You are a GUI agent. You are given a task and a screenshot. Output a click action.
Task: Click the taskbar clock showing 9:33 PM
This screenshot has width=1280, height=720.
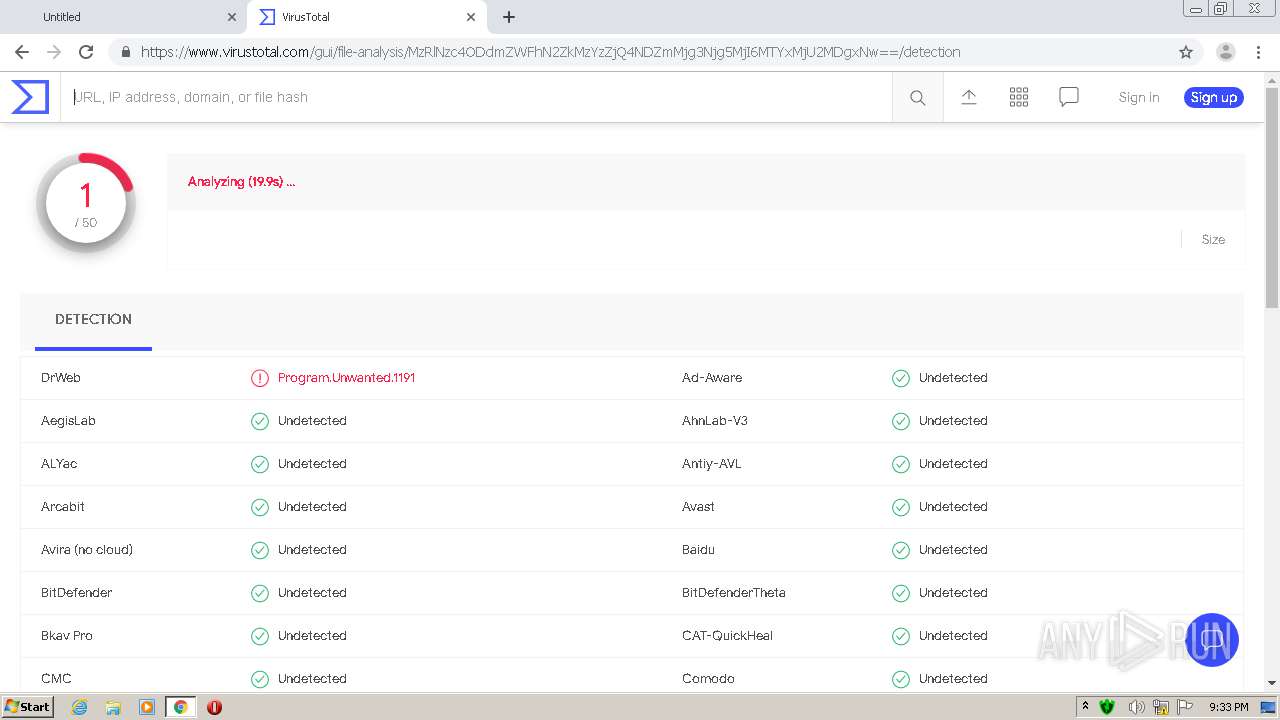tap(1228, 707)
